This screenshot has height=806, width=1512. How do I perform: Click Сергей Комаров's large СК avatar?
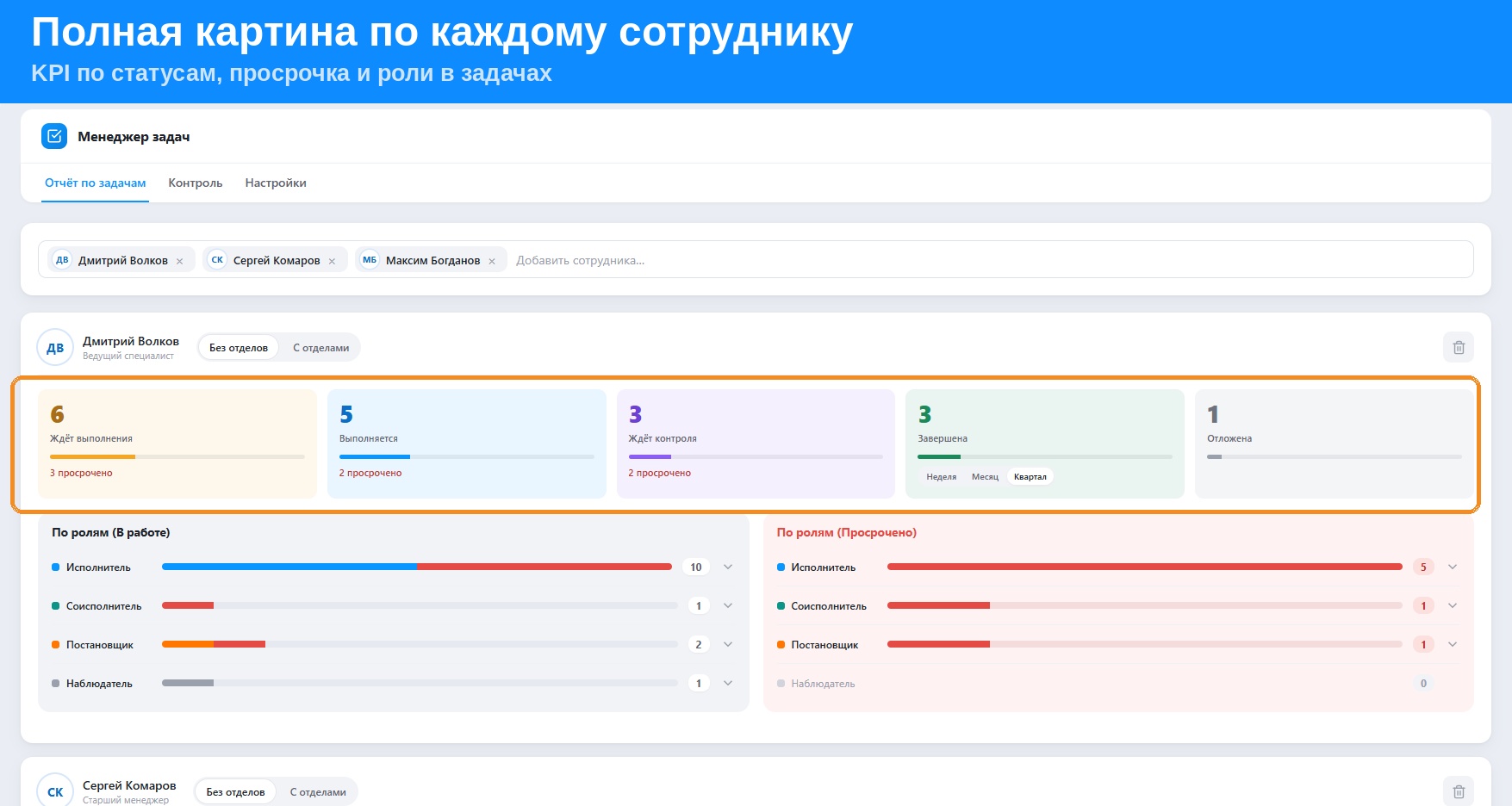click(55, 792)
